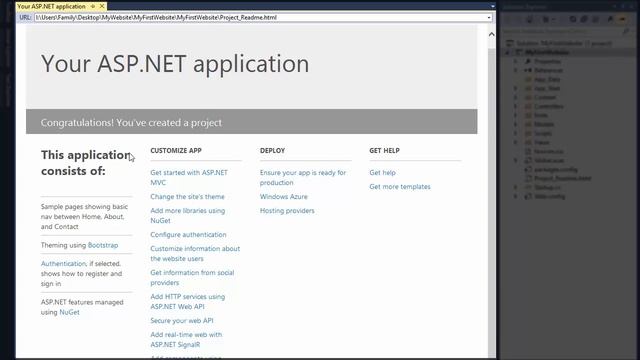This screenshot has height=360, width=640.
Task: Click the Get help link
Action: (x=382, y=173)
